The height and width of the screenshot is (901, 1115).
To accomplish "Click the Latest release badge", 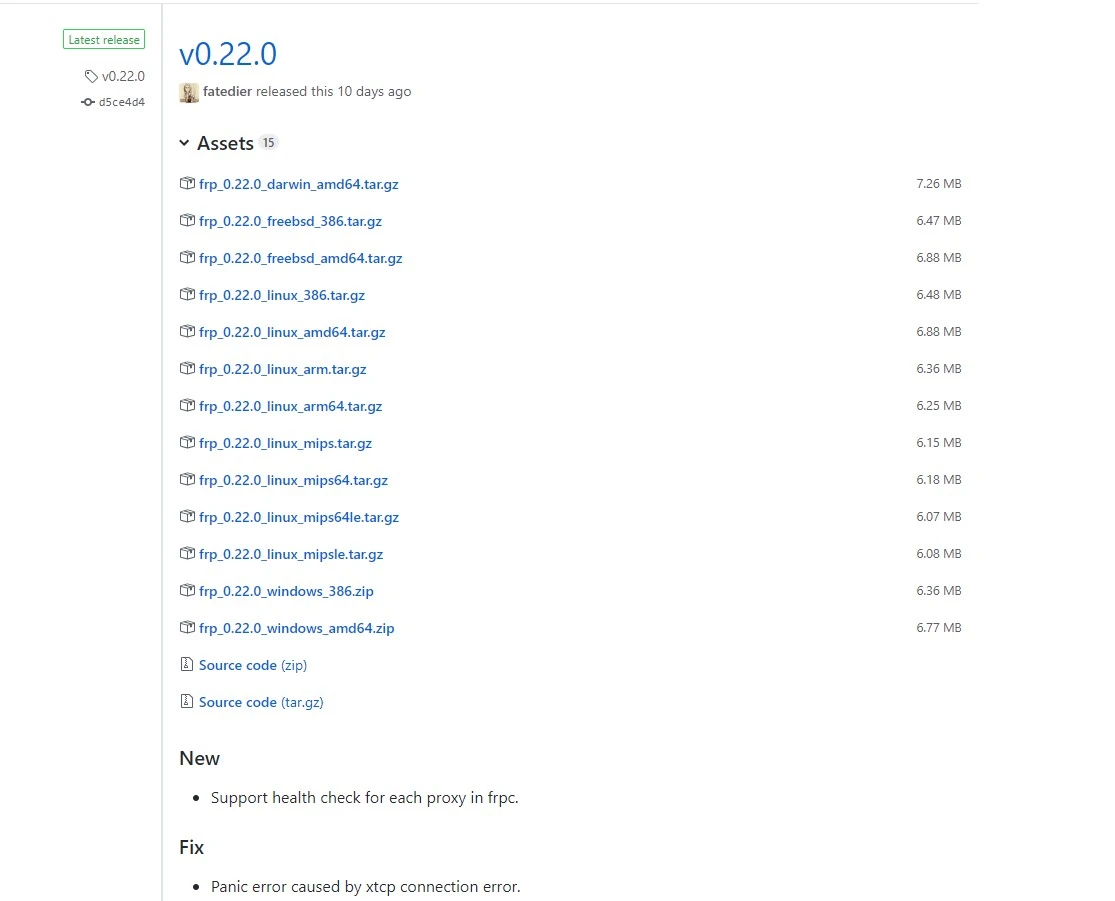I will 104,40.
